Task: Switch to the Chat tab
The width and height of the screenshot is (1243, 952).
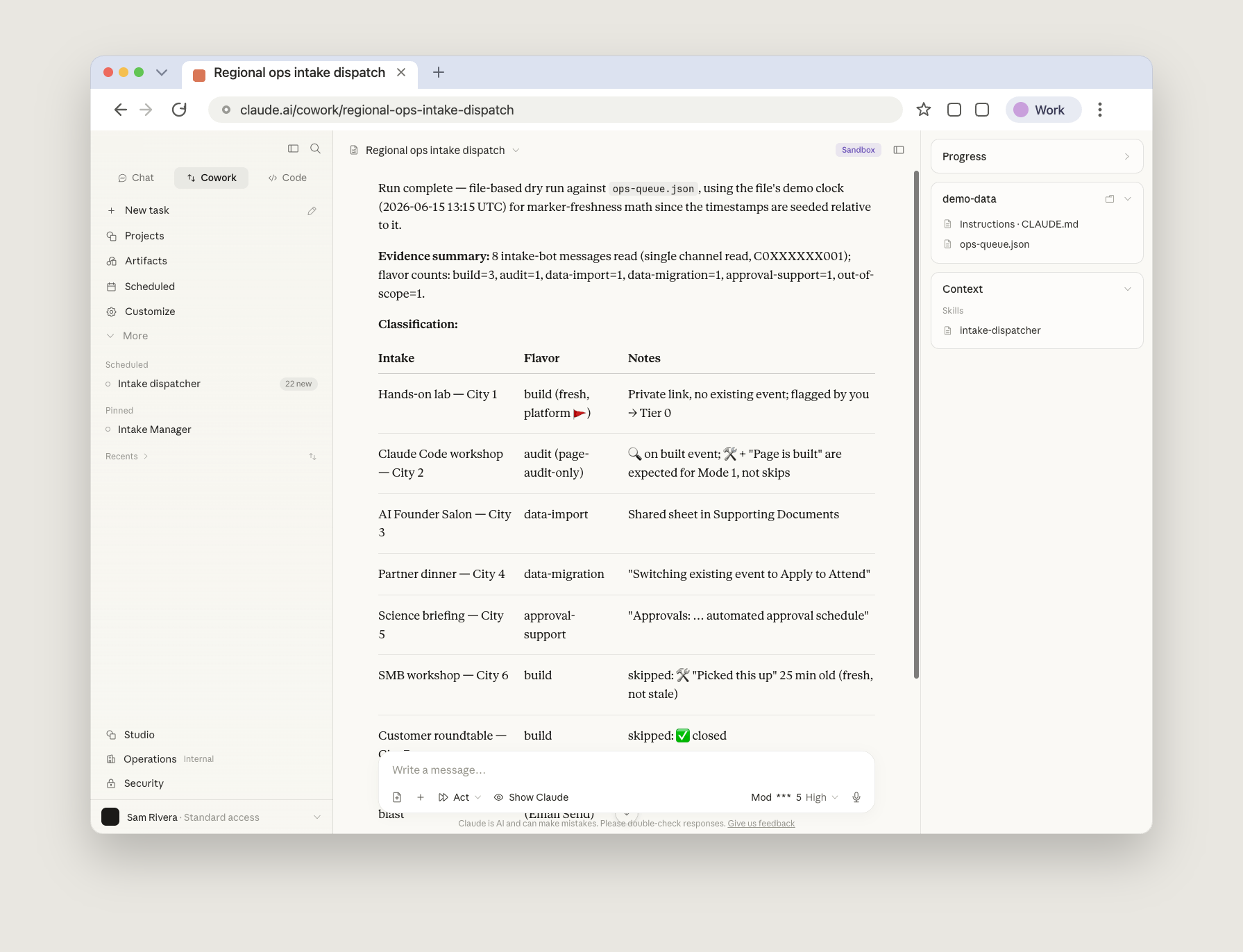Action: [x=136, y=178]
